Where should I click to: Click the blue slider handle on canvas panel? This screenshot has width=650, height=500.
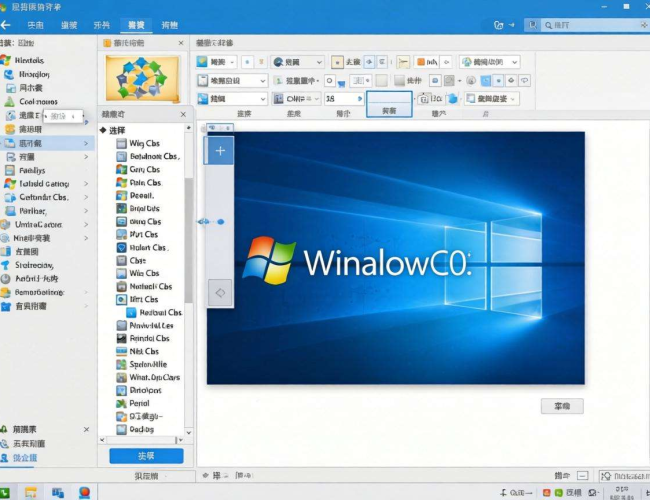(221, 222)
